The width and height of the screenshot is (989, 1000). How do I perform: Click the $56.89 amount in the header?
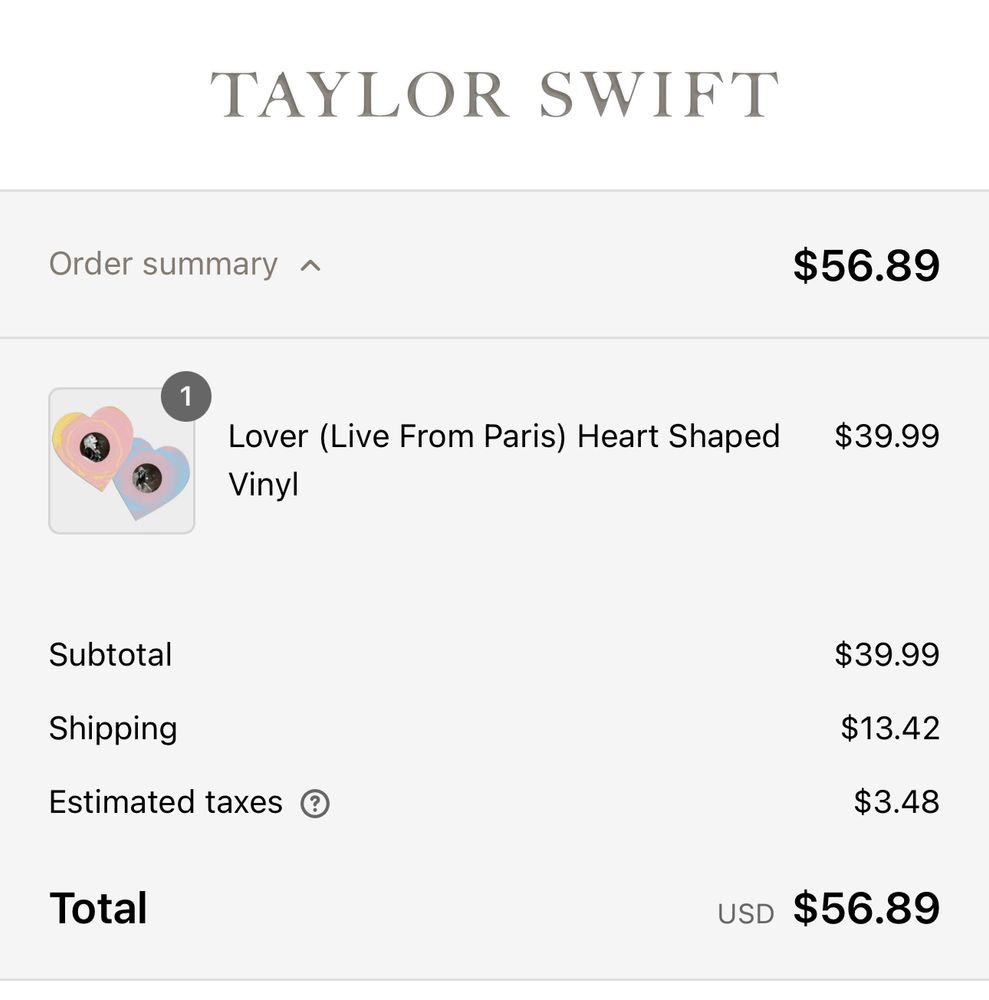click(x=866, y=265)
